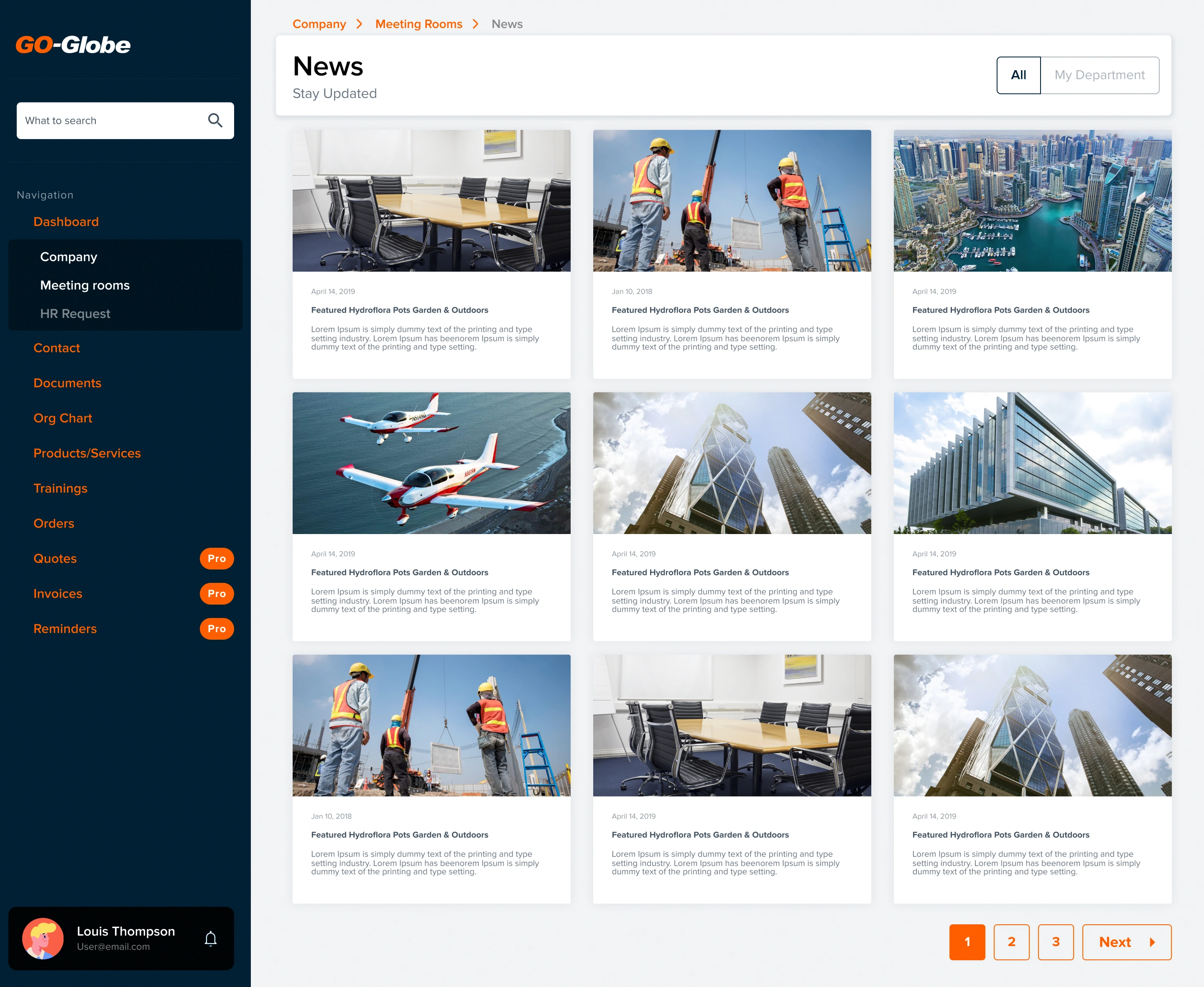Click the chevron after the Company breadcrumb
Viewport: 1204px width, 987px height.
360,24
